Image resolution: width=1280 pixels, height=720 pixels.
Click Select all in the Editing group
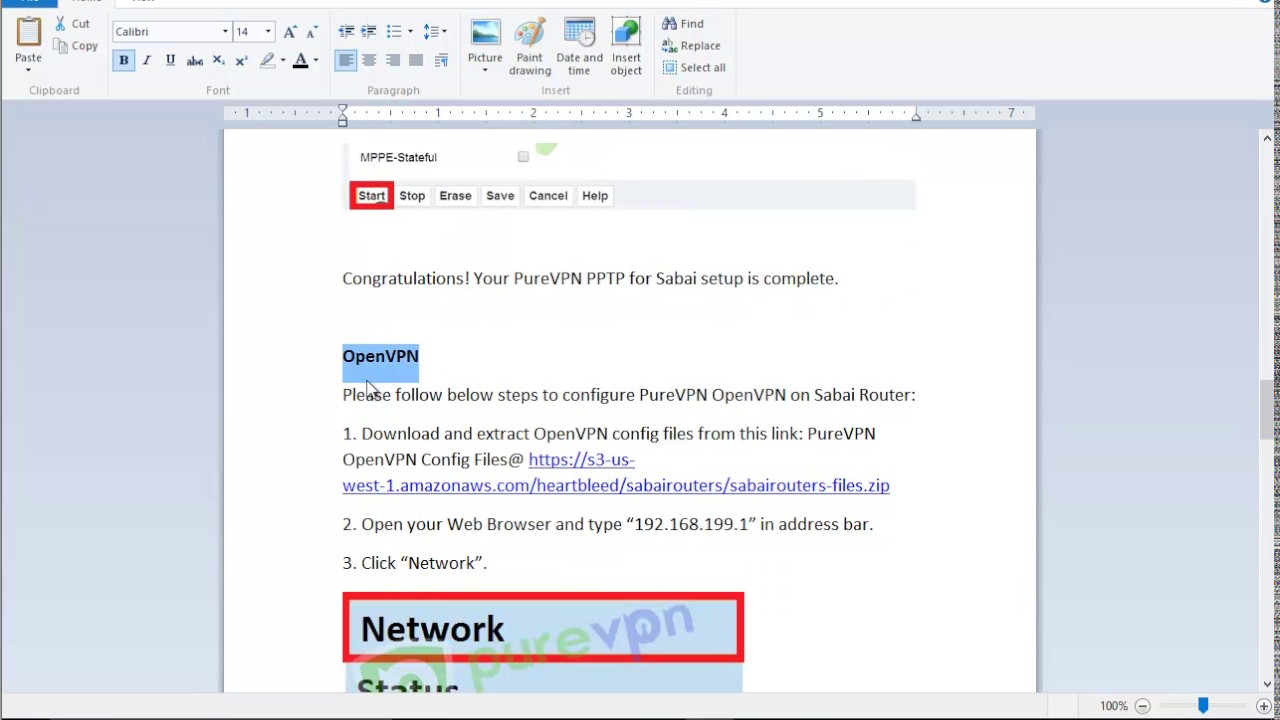[694, 68]
